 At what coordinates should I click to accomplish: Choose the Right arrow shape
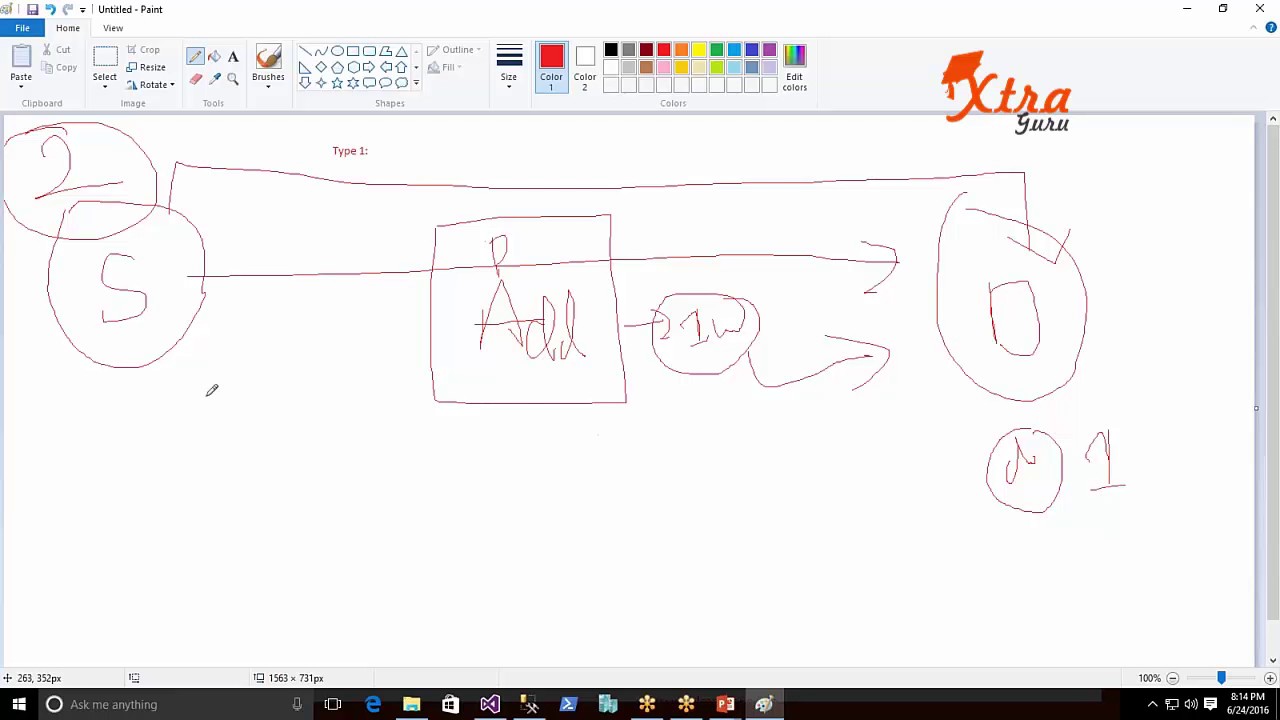pyautogui.click(x=369, y=67)
